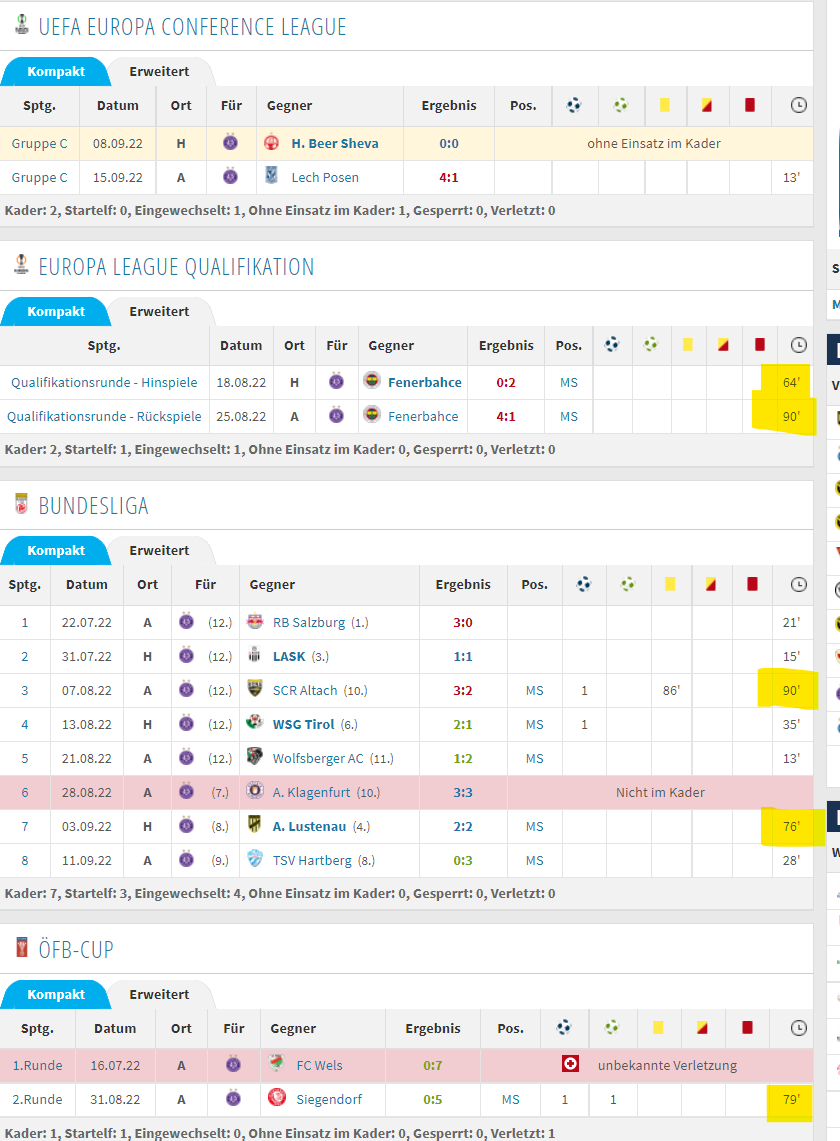This screenshot has width=840, height=1141.
Task: Open 0:0 result against H. Beer Sheva
Action: click(x=449, y=144)
